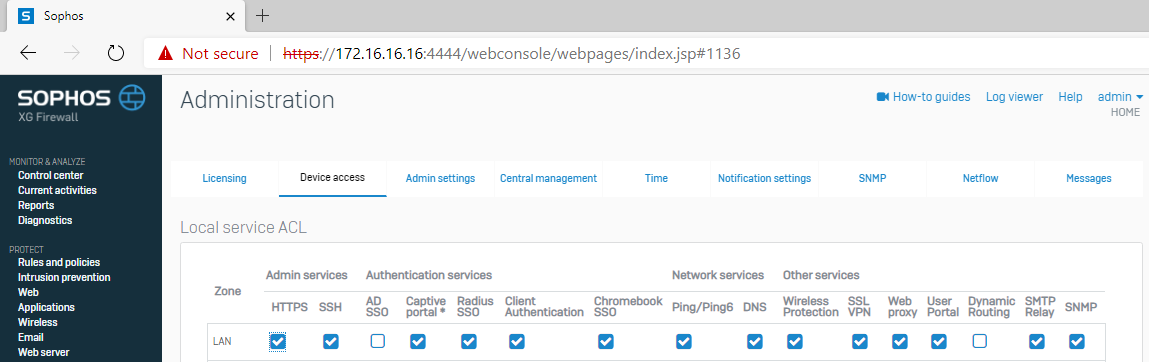1149x362 pixels.
Task: Click the Sophos XG Firewall logo
Action: 81,102
